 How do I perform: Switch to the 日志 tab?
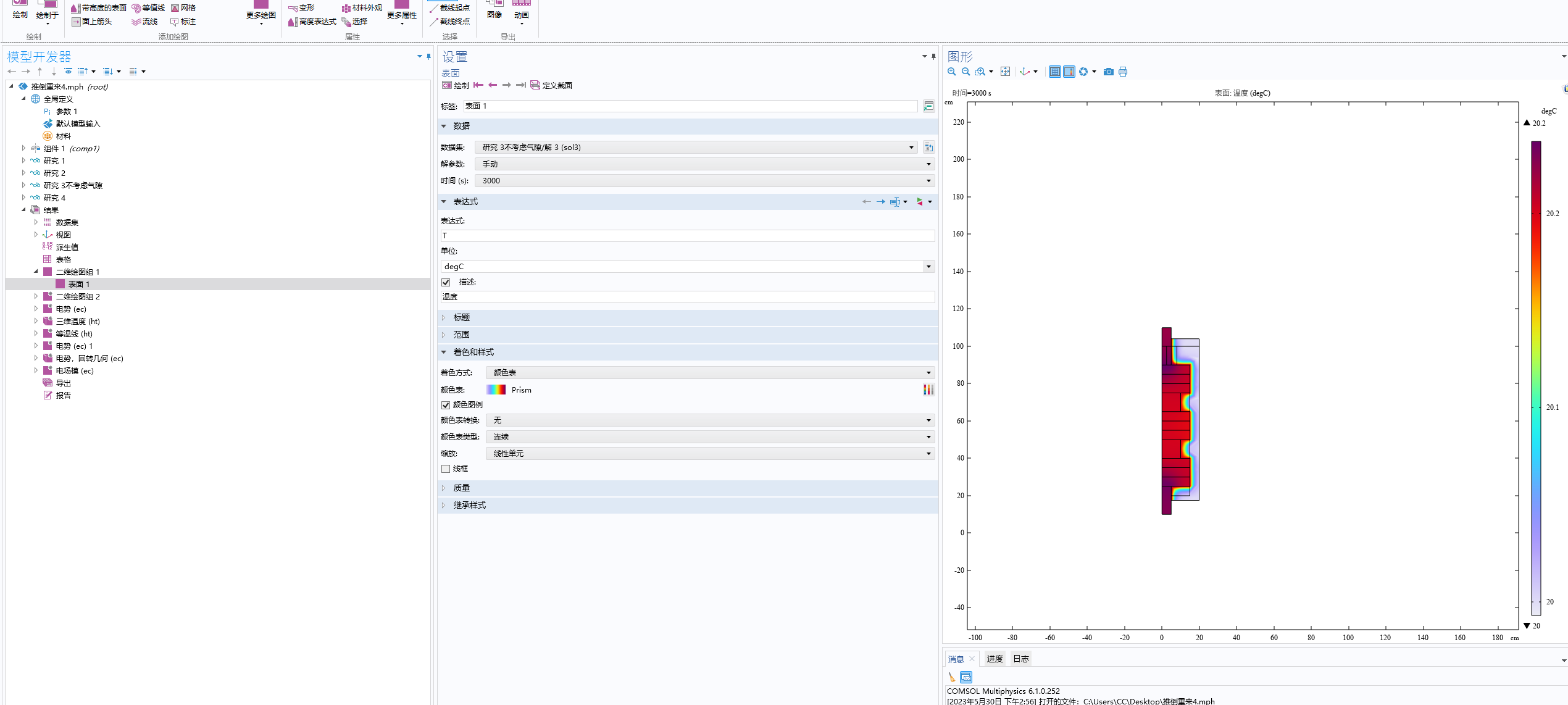click(x=1021, y=659)
